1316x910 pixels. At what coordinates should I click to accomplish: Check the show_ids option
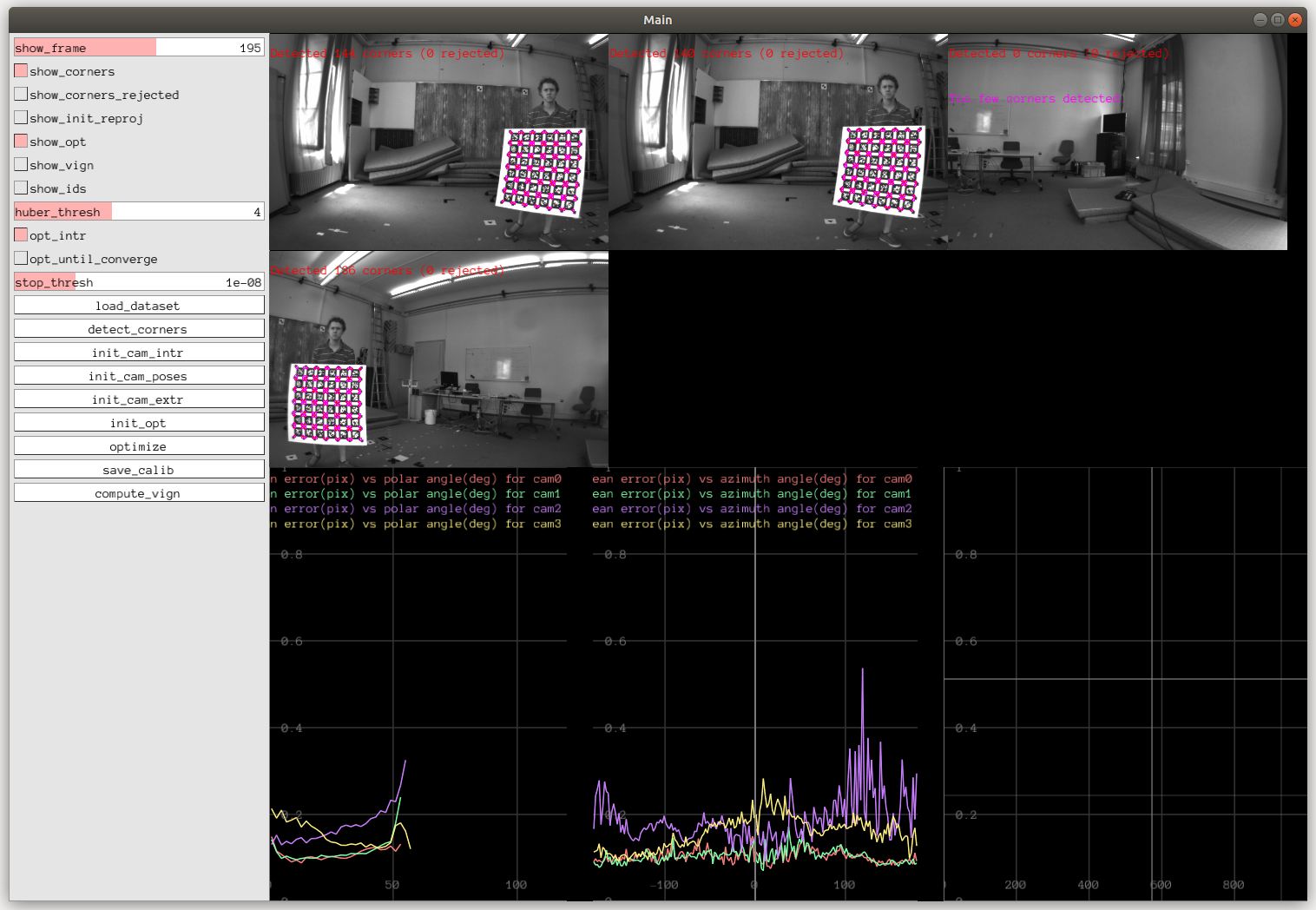pyautogui.click(x=21, y=188)
